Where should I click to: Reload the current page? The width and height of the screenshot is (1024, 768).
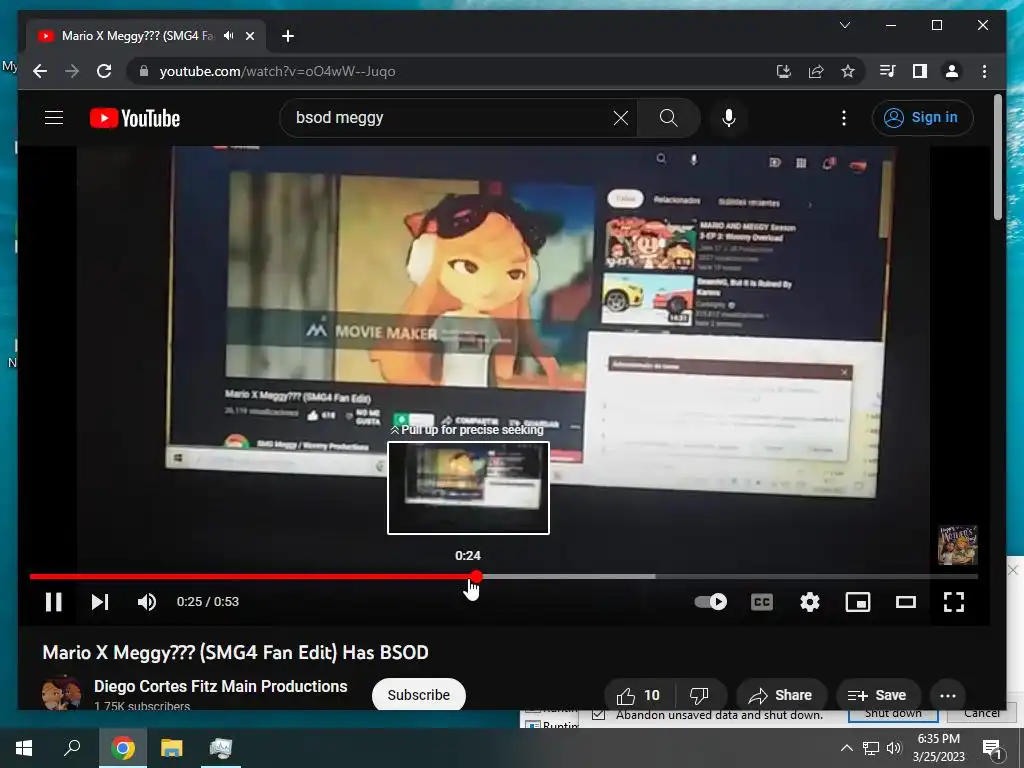[104, 71]
